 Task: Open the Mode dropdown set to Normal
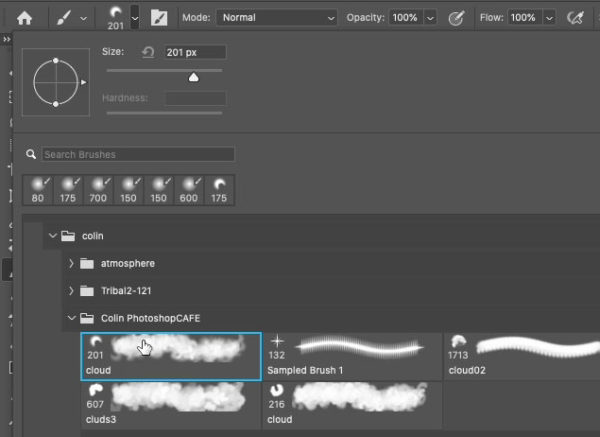tap(277, 17)
